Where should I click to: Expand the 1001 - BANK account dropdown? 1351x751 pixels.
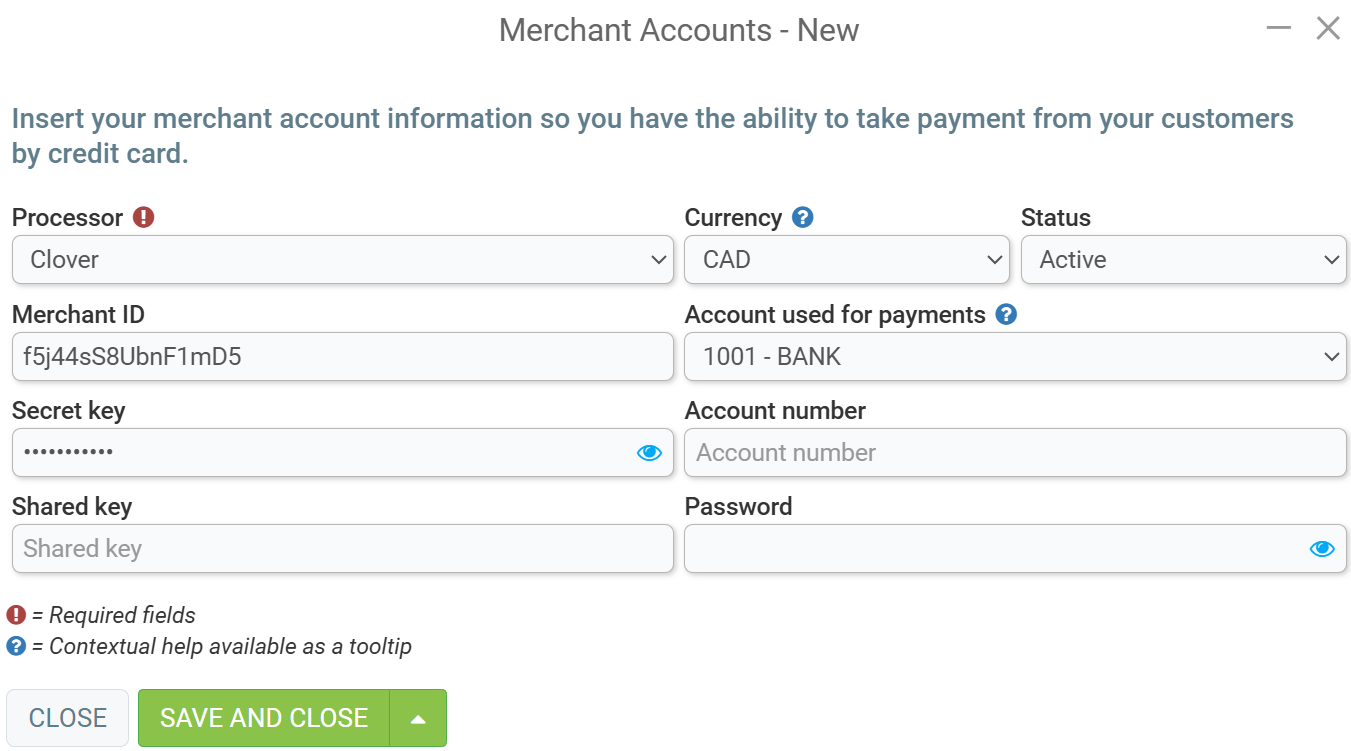(1016, 357)
